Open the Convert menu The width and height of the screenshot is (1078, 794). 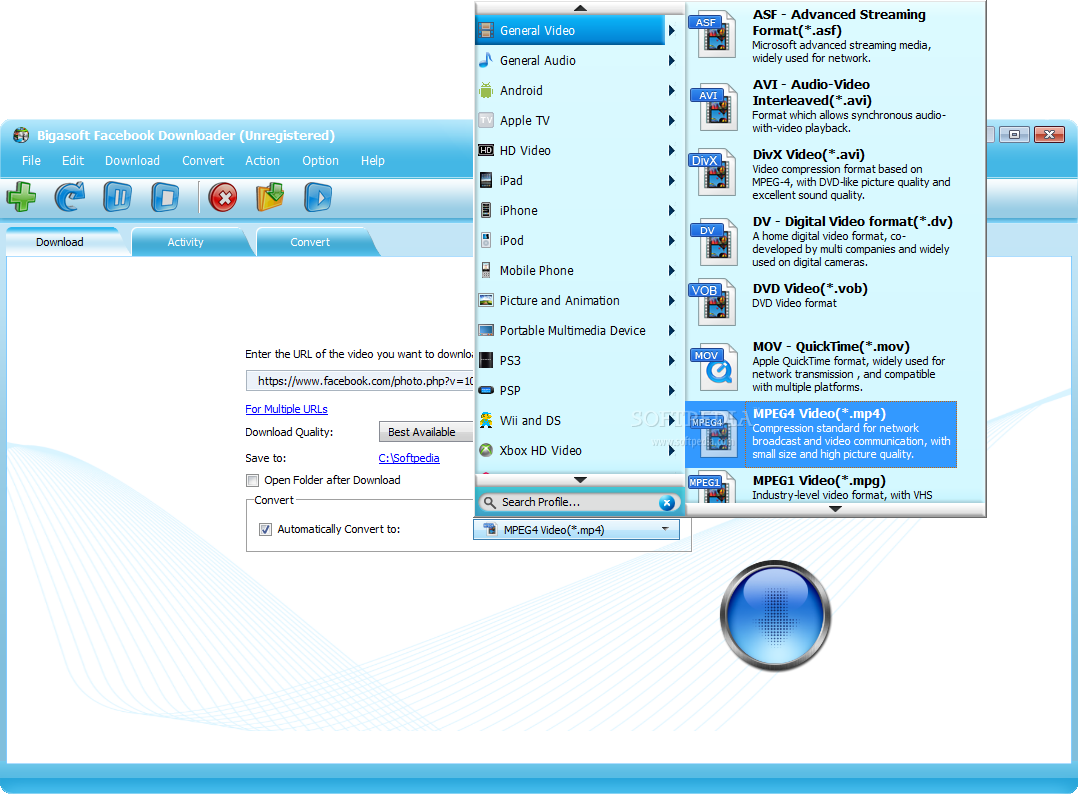click(203, 160)
